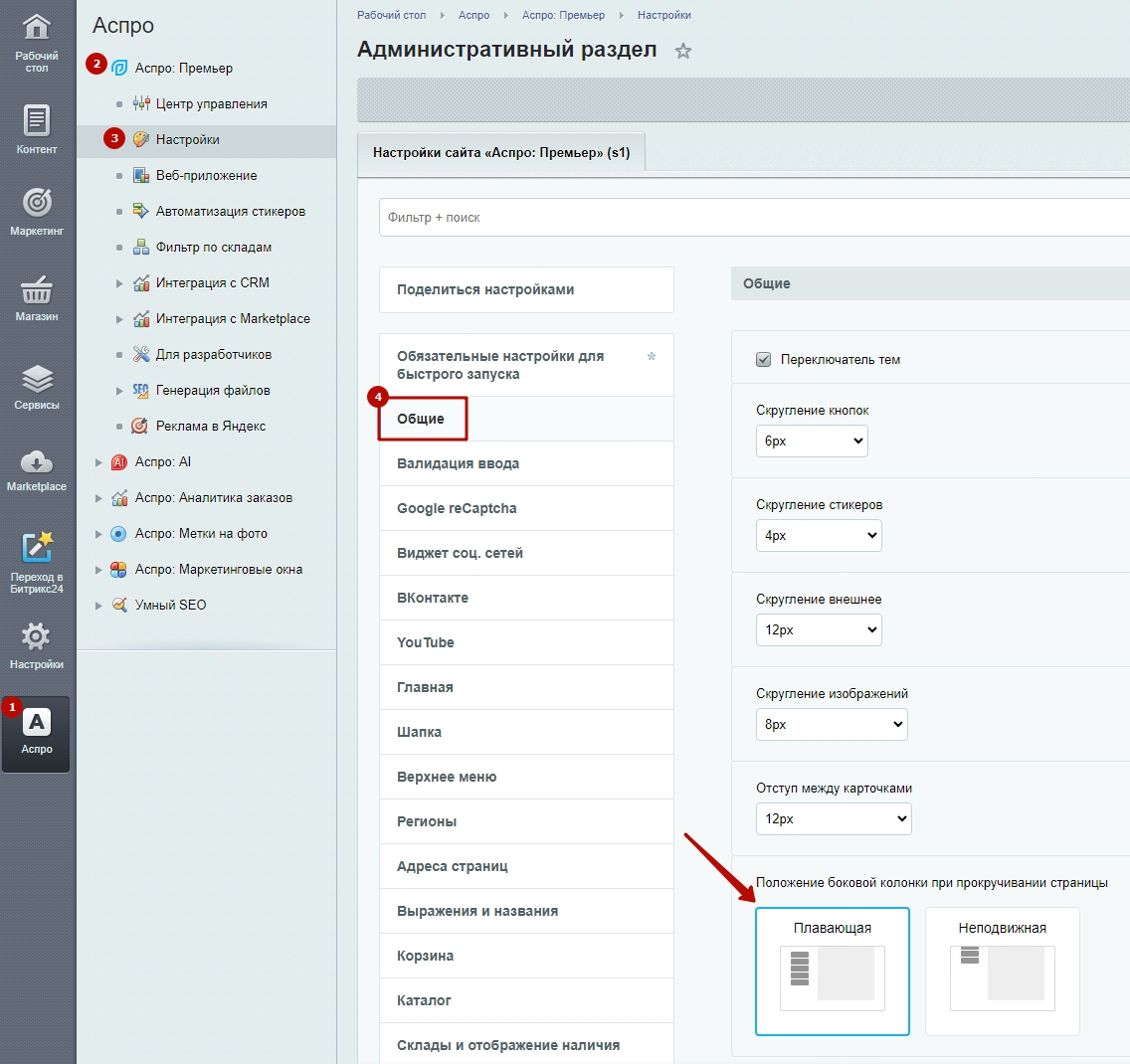The width and height of the screenshot is (1130, 1064).
Task: Click the Интеграция с CRM chart icon
Action: [141, 283]
